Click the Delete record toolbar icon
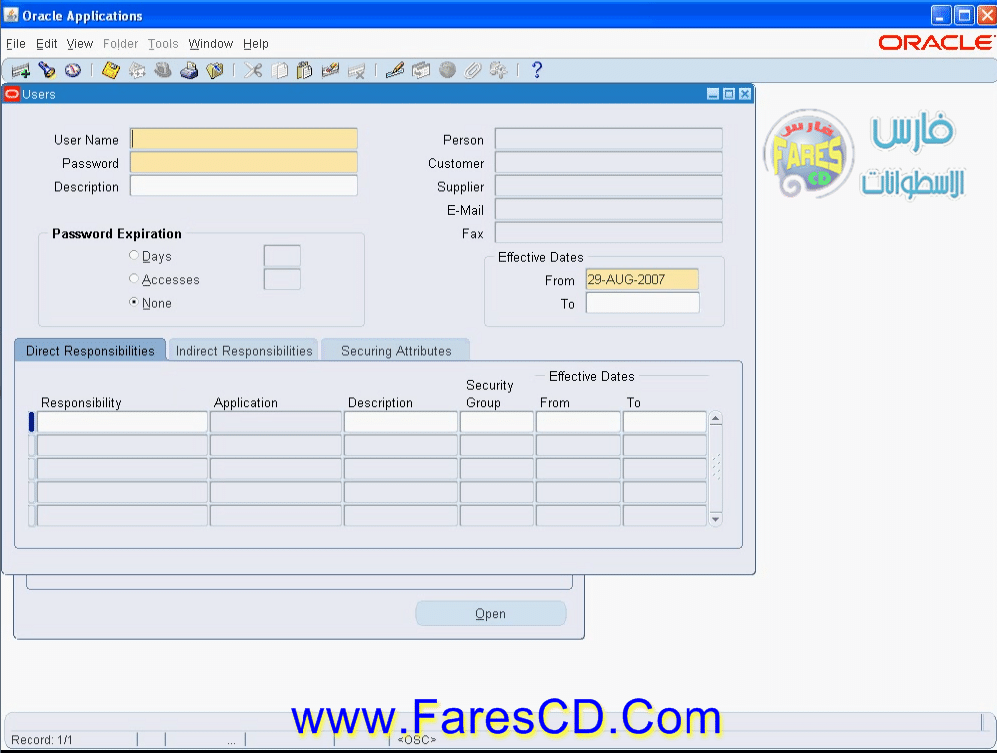This screenshot has width=997, height=753. [x=357, y=70]
